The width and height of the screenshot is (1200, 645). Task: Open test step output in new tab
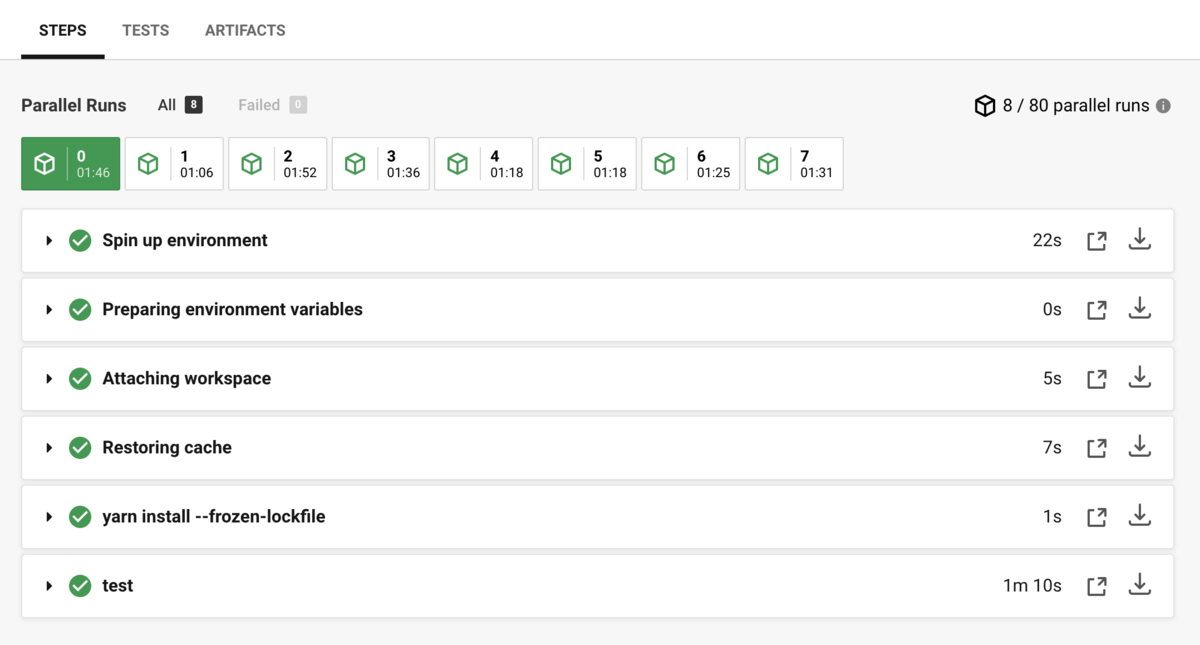[1097, 586]
